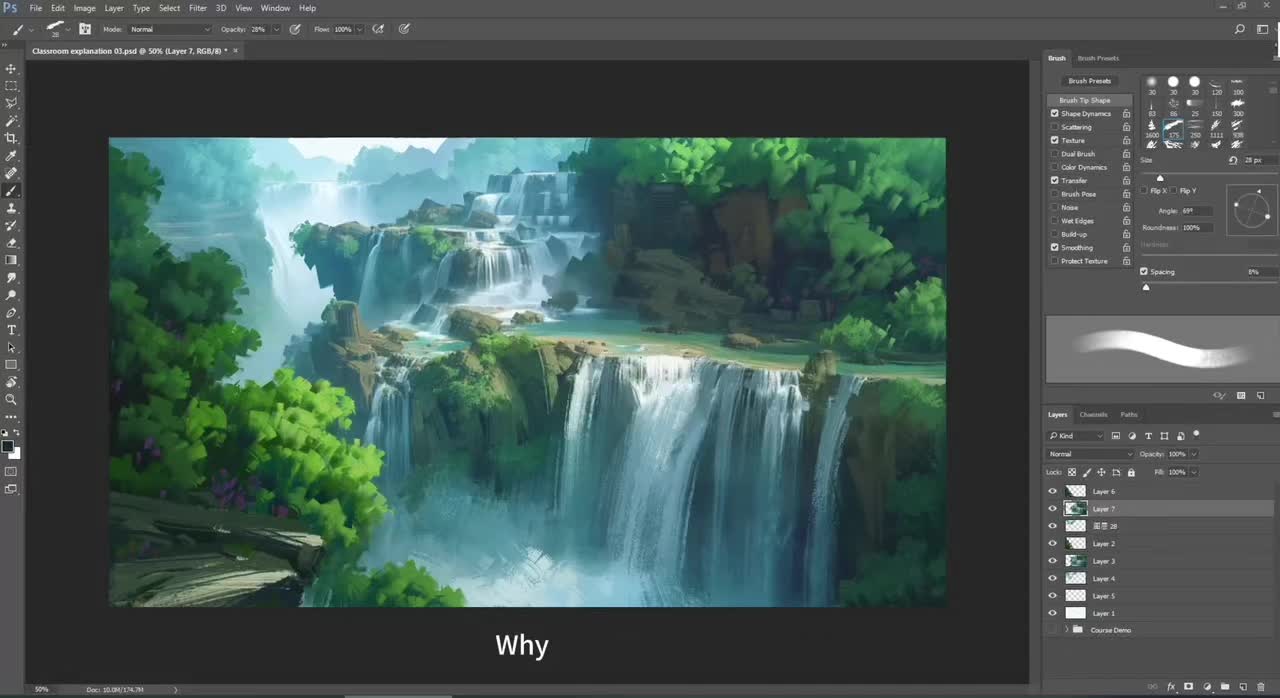
Task: Toggle Shape Dynamics checkbox
Action: pos(1054,113)
